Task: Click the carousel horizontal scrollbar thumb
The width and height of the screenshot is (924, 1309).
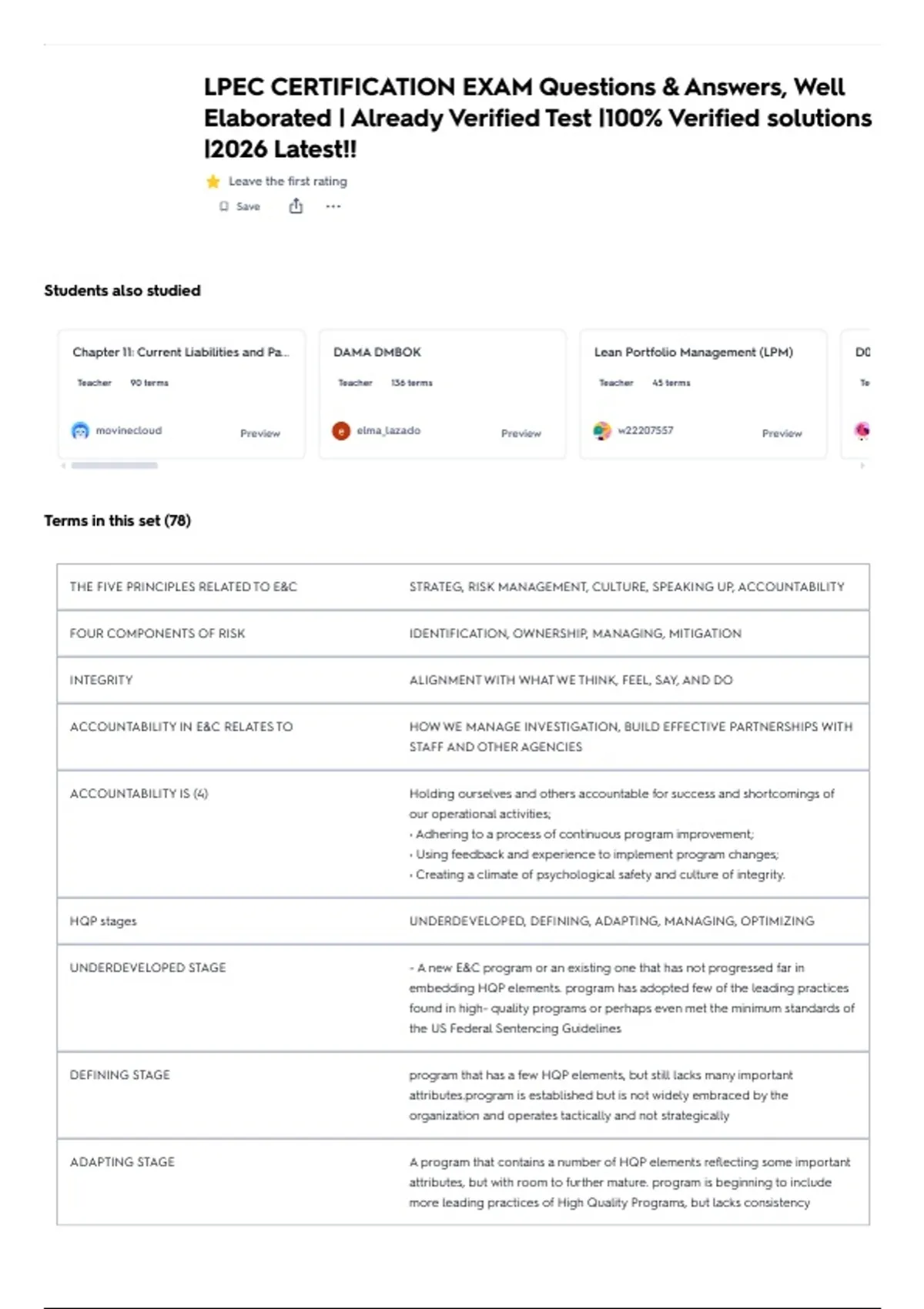Action: pos(115,465)
